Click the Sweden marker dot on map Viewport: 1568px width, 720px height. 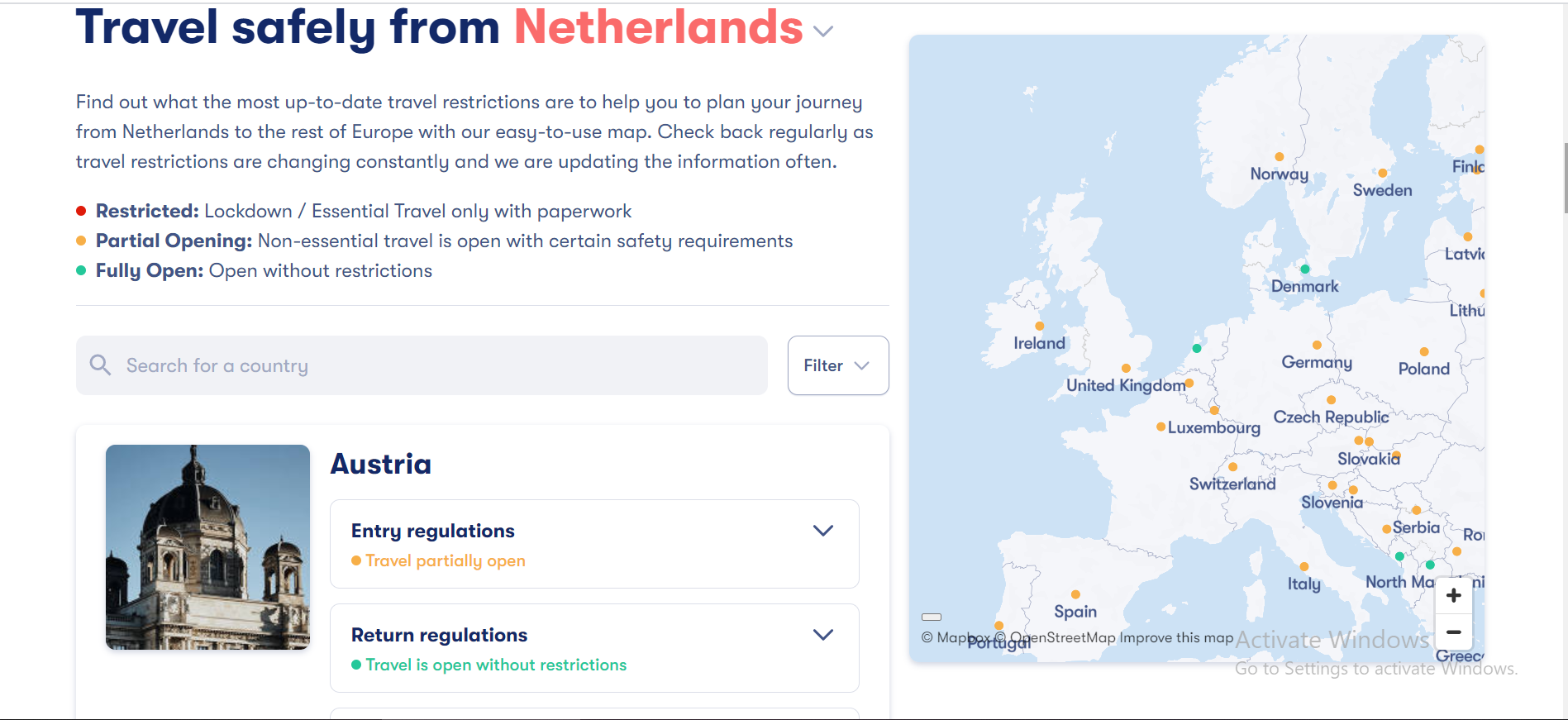1382,173
